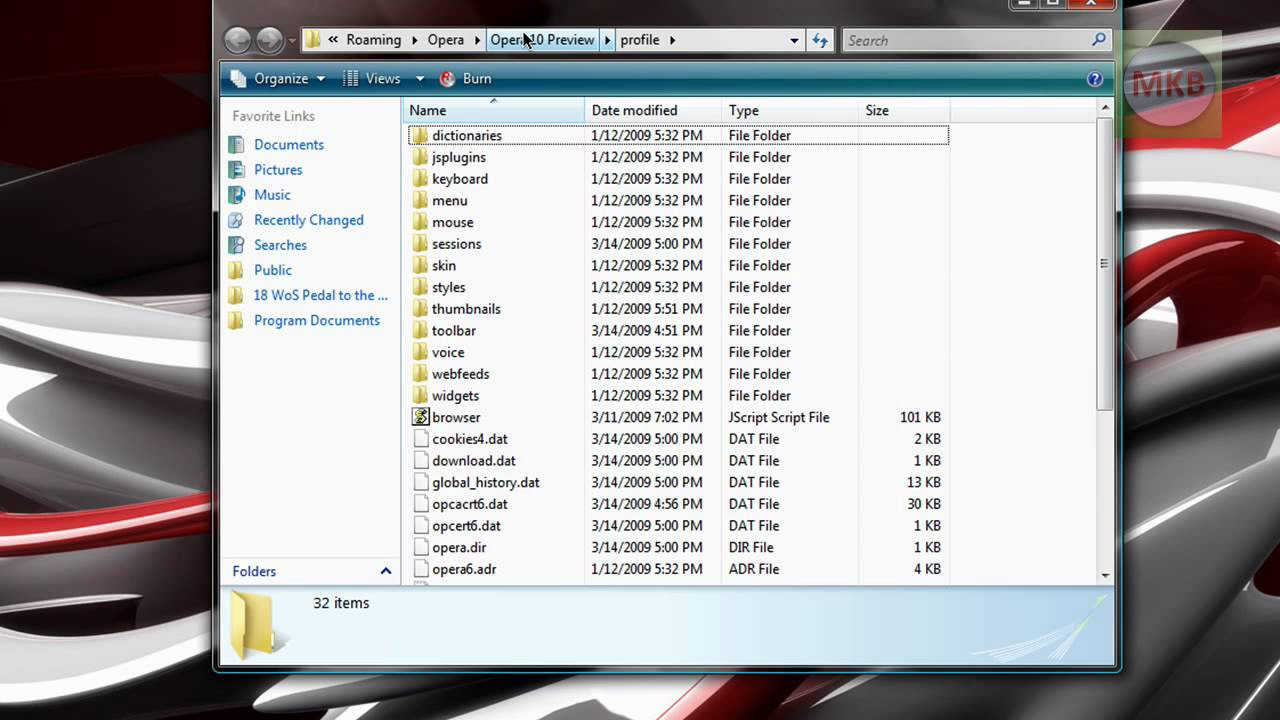
Task: Open the Documents favorite link
Action: pos(289,145)
